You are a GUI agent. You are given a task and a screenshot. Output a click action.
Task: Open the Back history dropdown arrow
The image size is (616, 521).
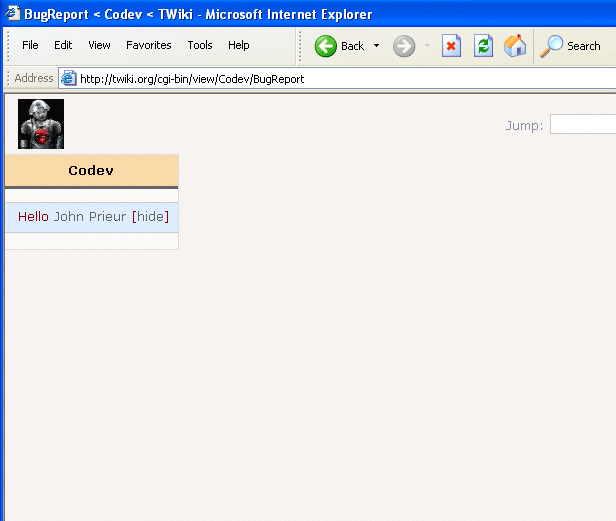tap(376, 46)
